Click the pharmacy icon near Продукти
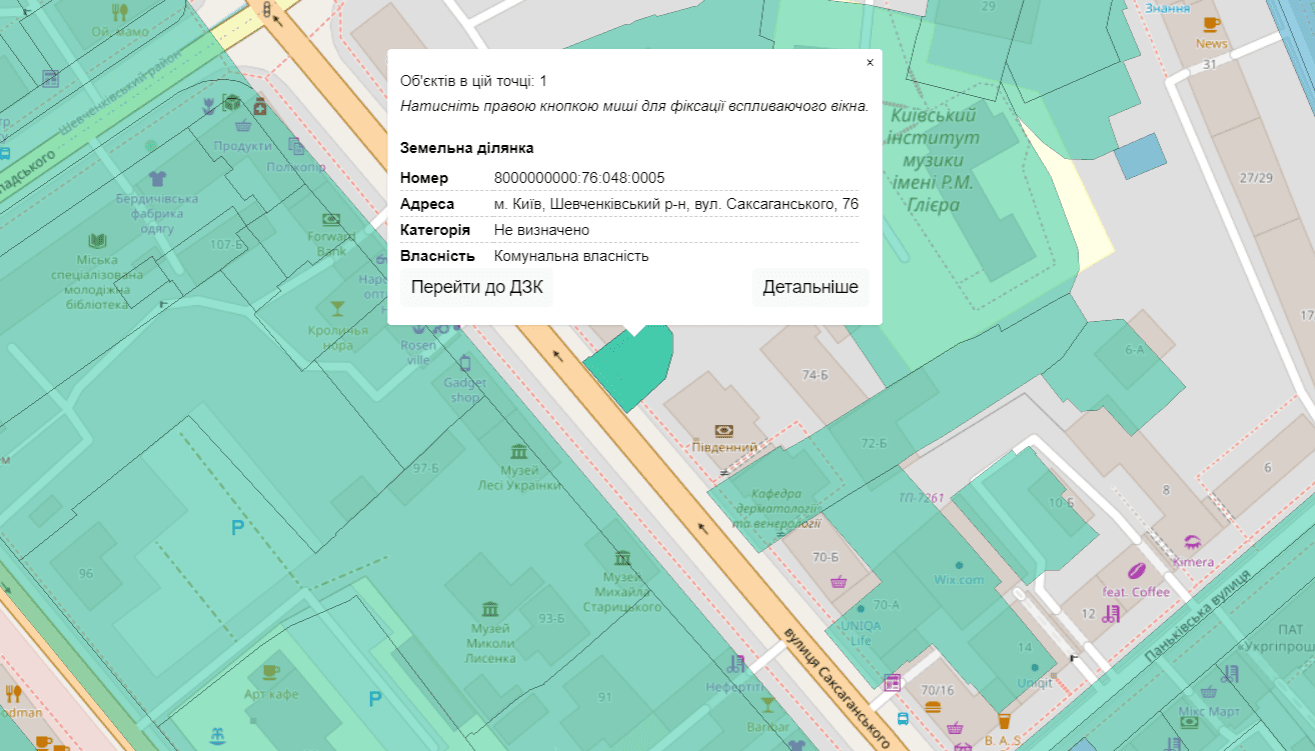The image size is (1315, 751). (260, 104)
